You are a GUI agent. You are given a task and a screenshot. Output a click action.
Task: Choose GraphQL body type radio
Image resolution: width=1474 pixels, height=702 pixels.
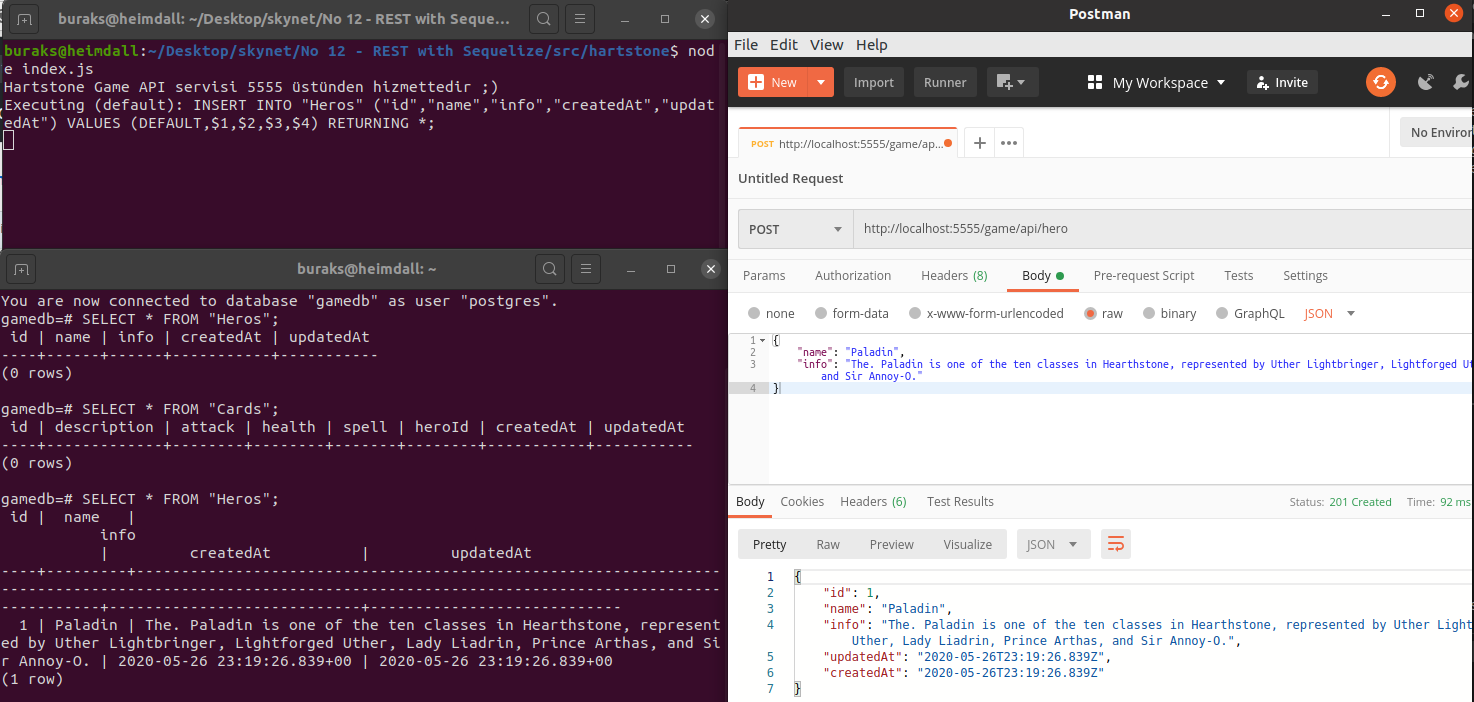tap(1222, 313)
